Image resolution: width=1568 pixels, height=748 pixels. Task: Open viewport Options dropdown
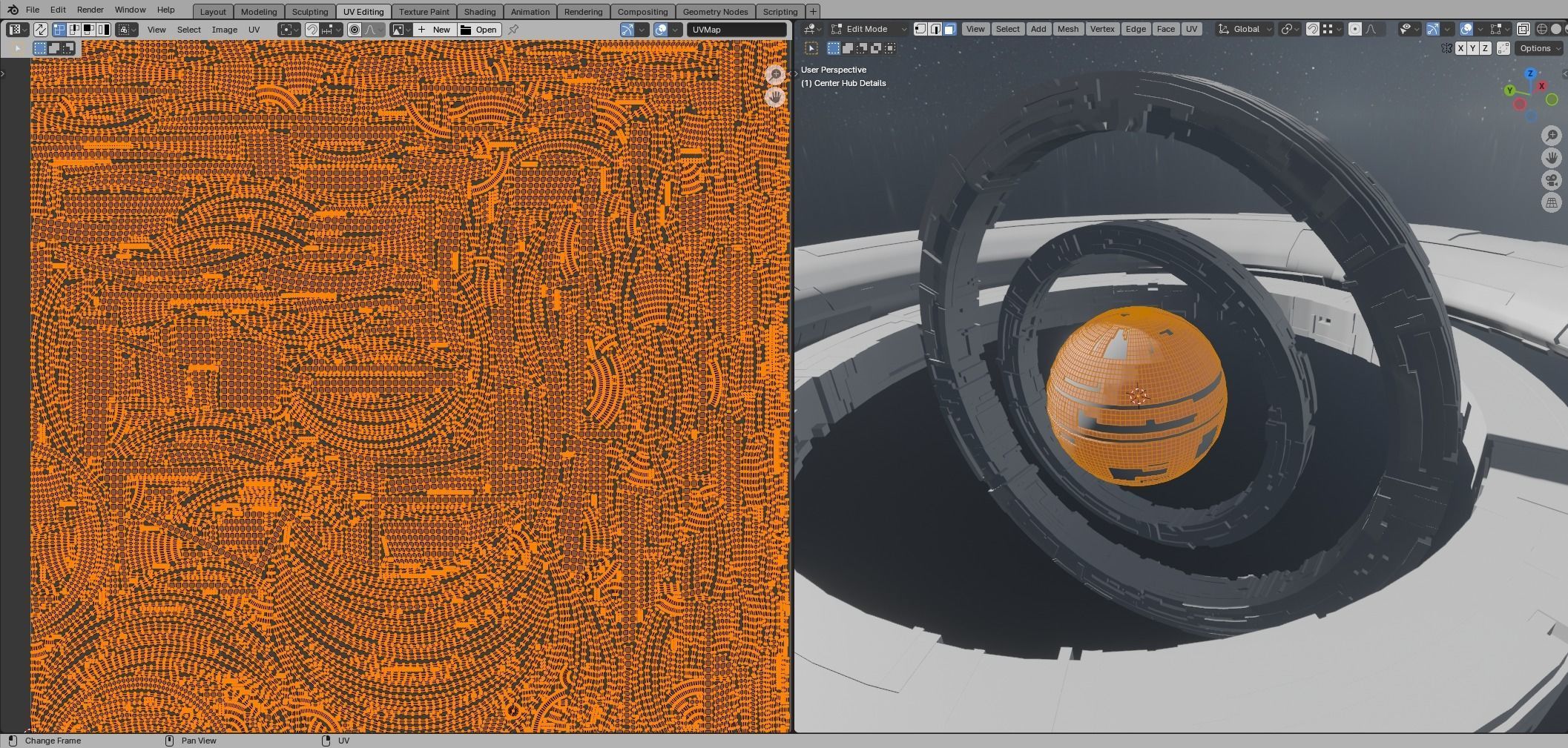click(1540, 48)
